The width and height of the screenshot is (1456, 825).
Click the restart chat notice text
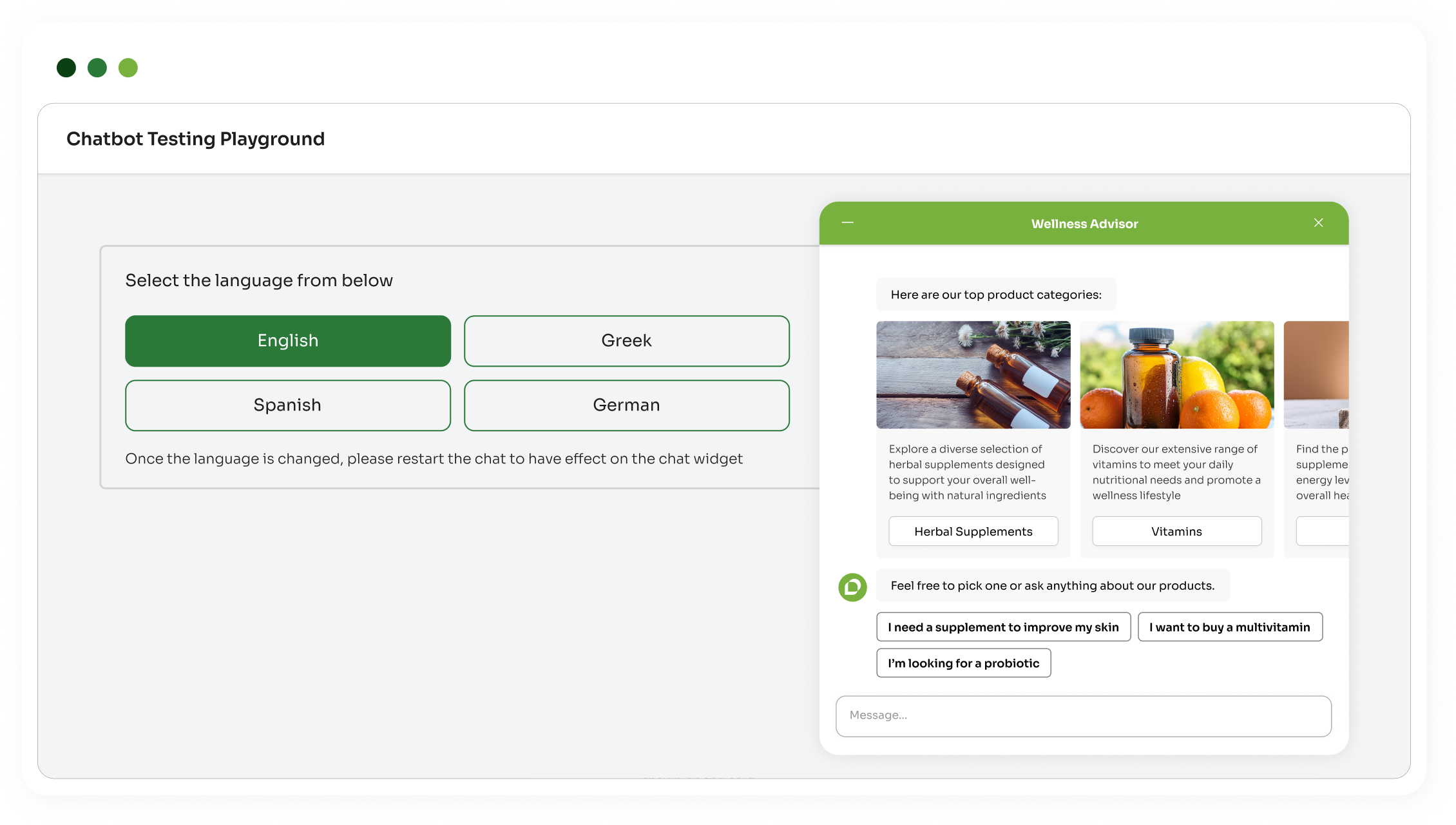[x=434, y=459]
